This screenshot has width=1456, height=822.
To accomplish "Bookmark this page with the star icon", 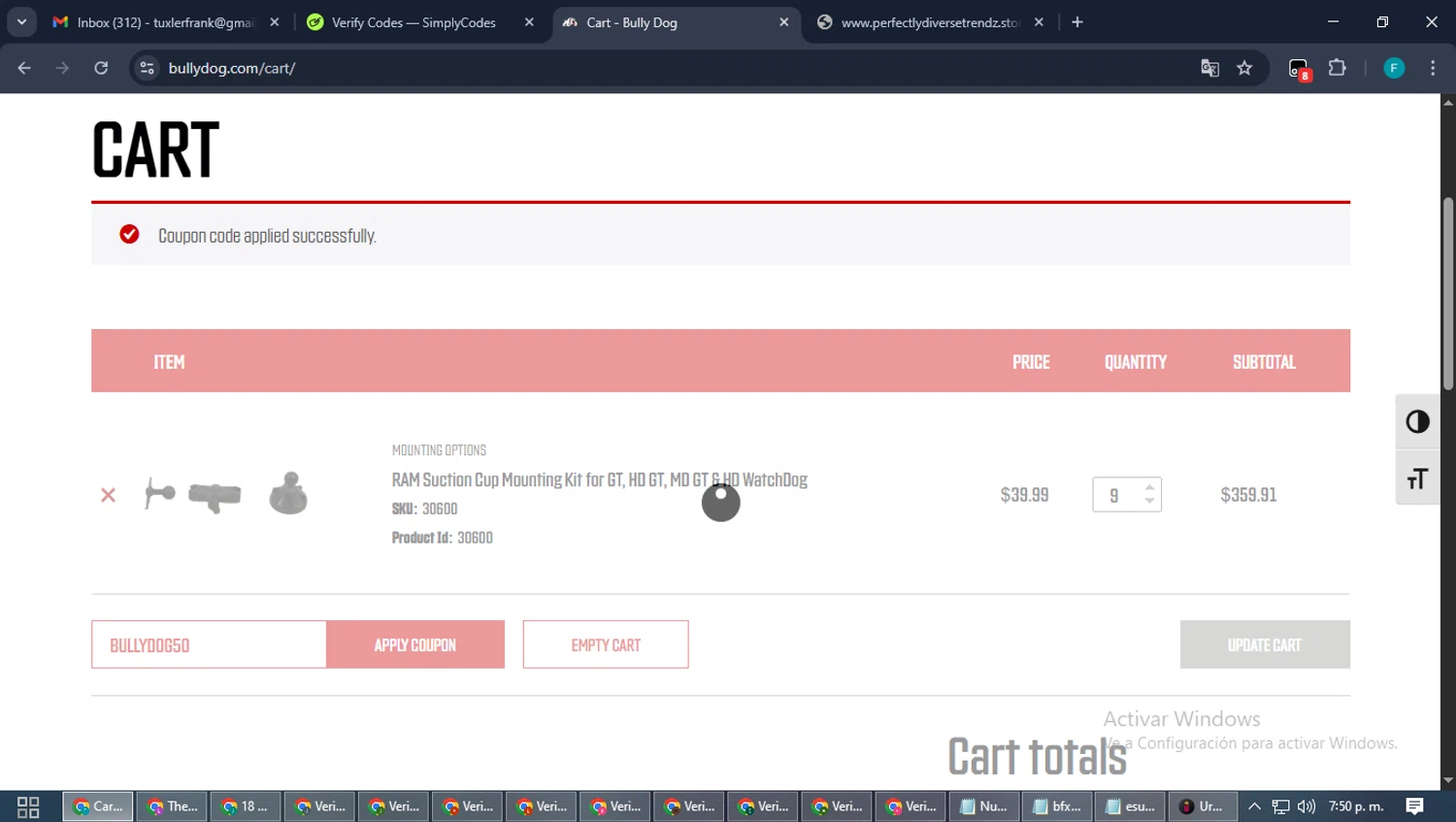I will click(1244, 68).
